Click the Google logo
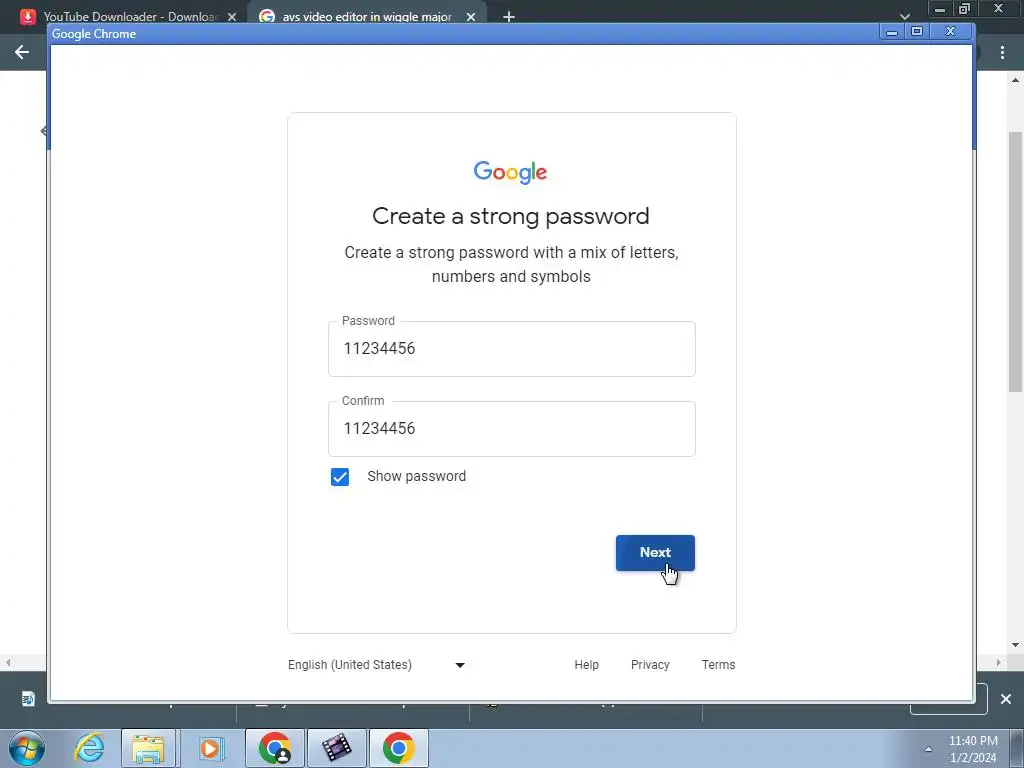Viewport: 1024px width, 768px height. (511, 172)
